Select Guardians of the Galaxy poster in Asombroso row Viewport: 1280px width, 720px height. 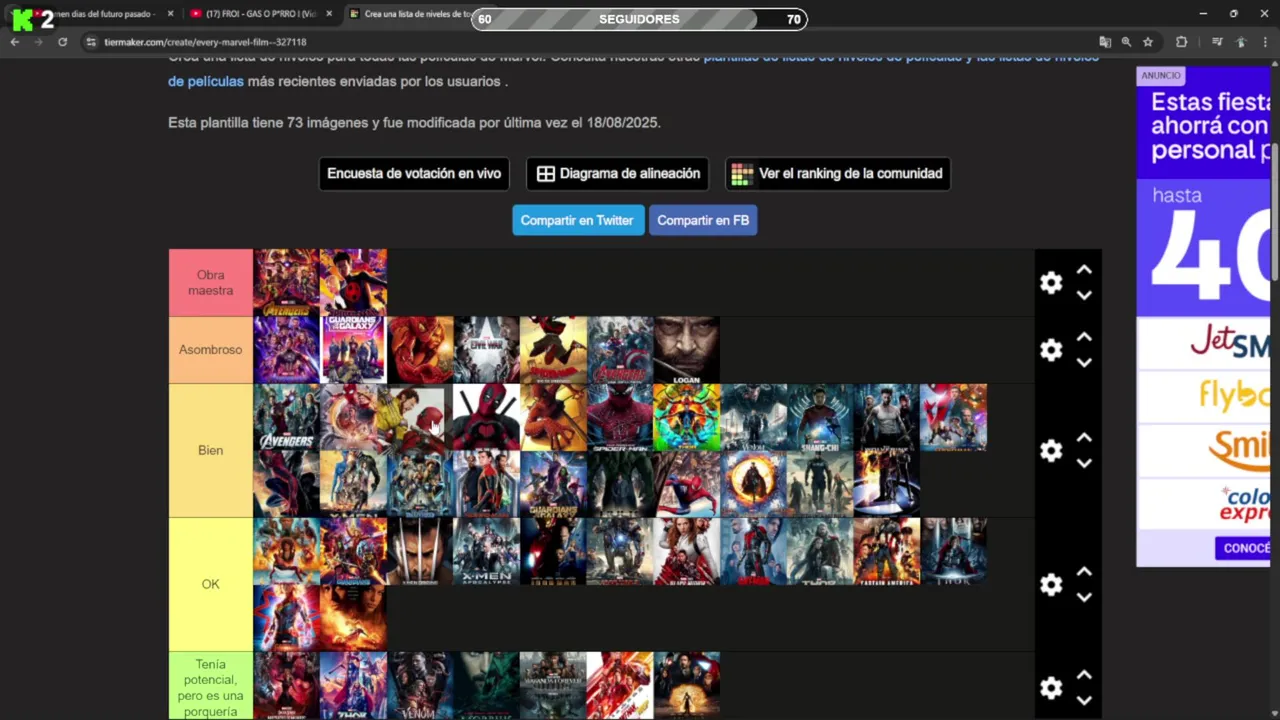353,350
